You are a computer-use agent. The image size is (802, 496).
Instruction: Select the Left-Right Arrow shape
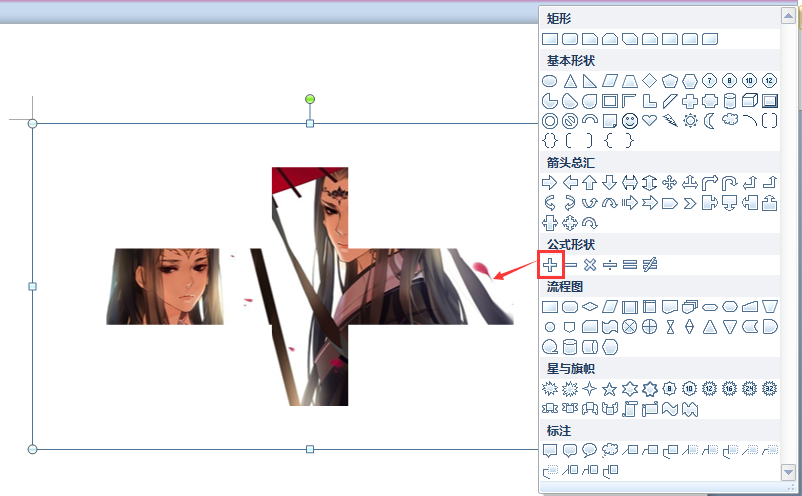[630, 183]
